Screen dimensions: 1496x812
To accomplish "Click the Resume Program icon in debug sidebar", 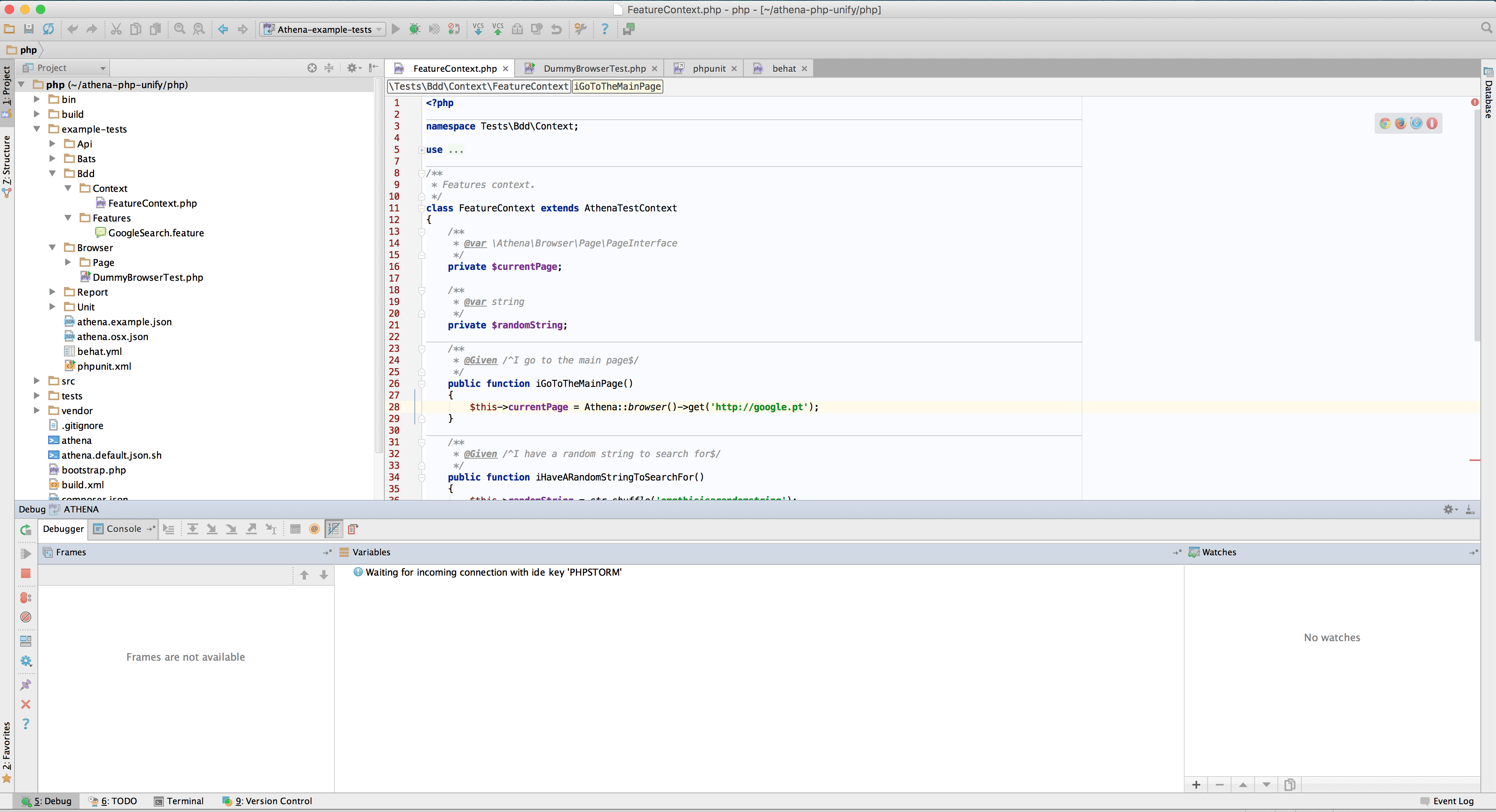I will (x=25, y=554).
